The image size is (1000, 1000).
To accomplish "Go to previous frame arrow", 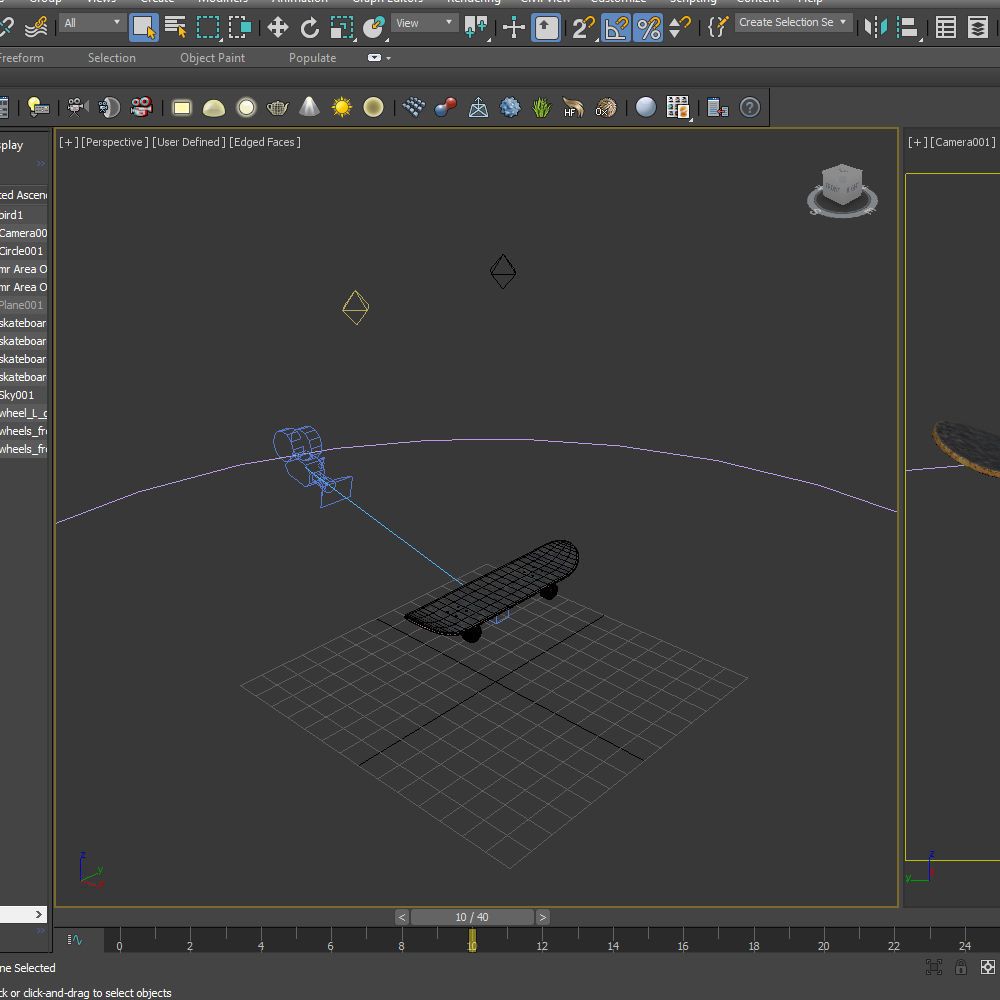I will point(402,917).
